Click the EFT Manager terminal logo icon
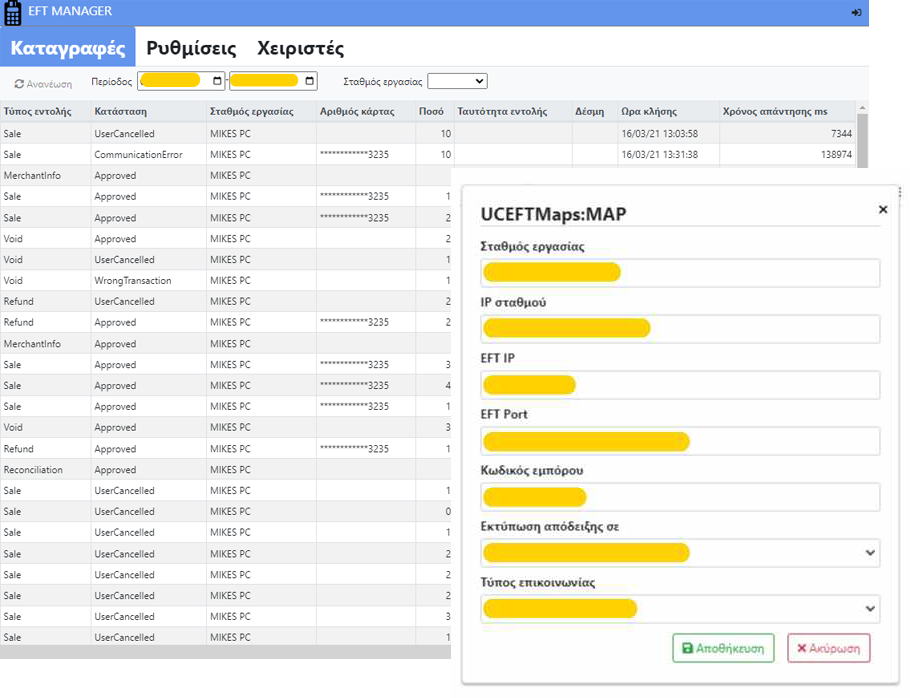This screenshot has width=910, height=698. coord(13,12)
